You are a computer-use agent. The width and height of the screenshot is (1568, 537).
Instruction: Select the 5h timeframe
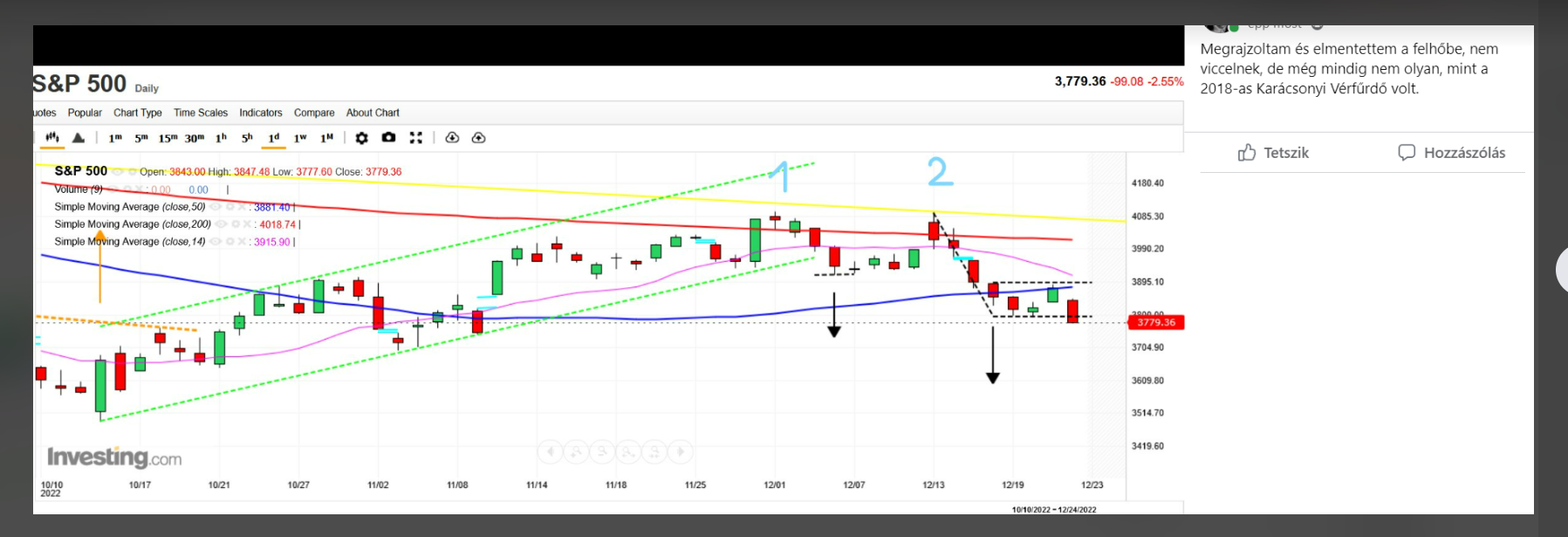click(247, 138)
